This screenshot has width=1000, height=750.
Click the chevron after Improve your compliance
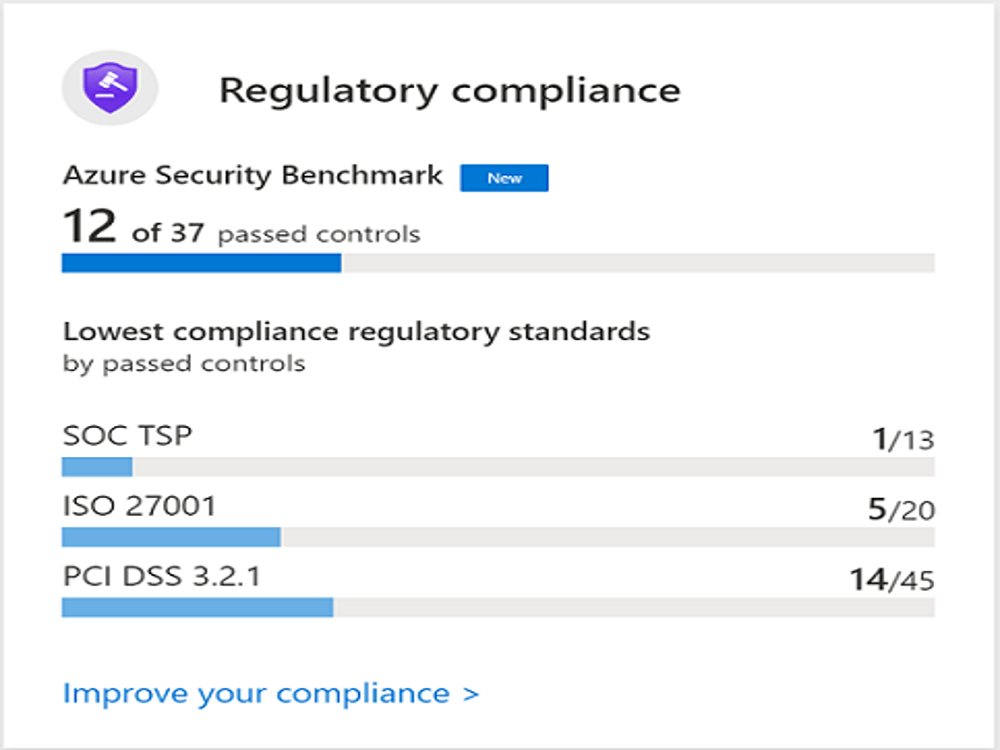(469, 692)
